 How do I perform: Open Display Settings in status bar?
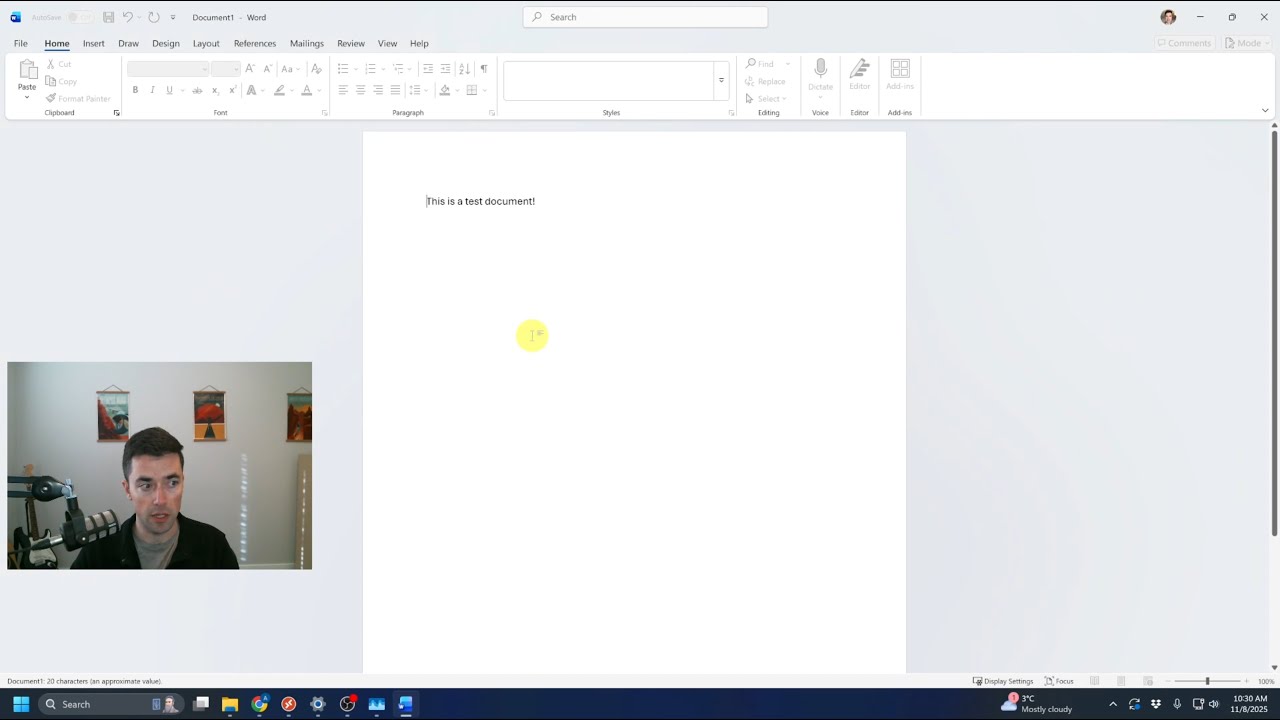[1003, 681]
